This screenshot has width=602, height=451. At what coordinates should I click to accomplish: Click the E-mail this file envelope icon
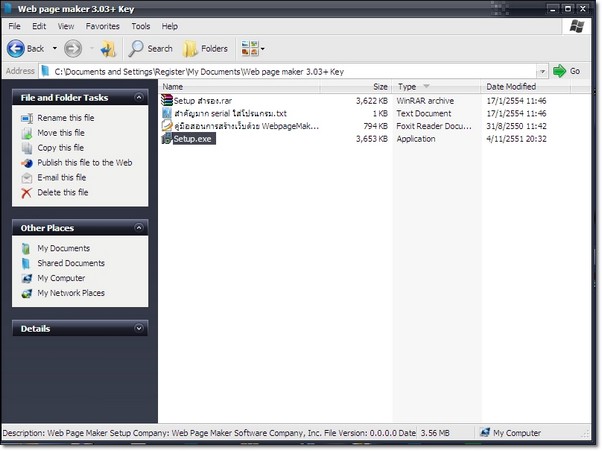(x=27, y=178)
